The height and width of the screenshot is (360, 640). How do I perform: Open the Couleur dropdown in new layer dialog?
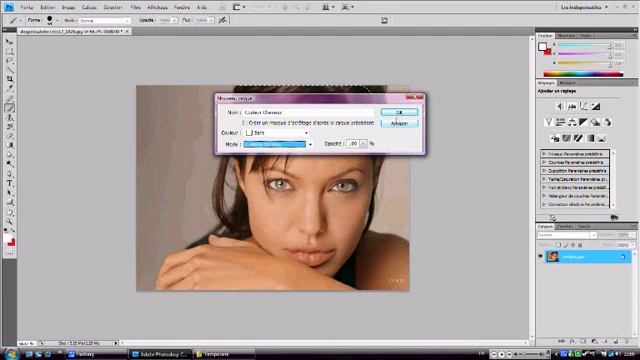click(277, 133)
